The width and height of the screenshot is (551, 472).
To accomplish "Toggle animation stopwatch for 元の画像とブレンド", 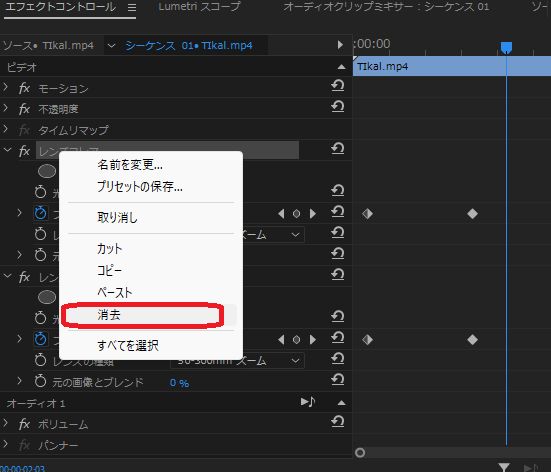I will 40,381.
